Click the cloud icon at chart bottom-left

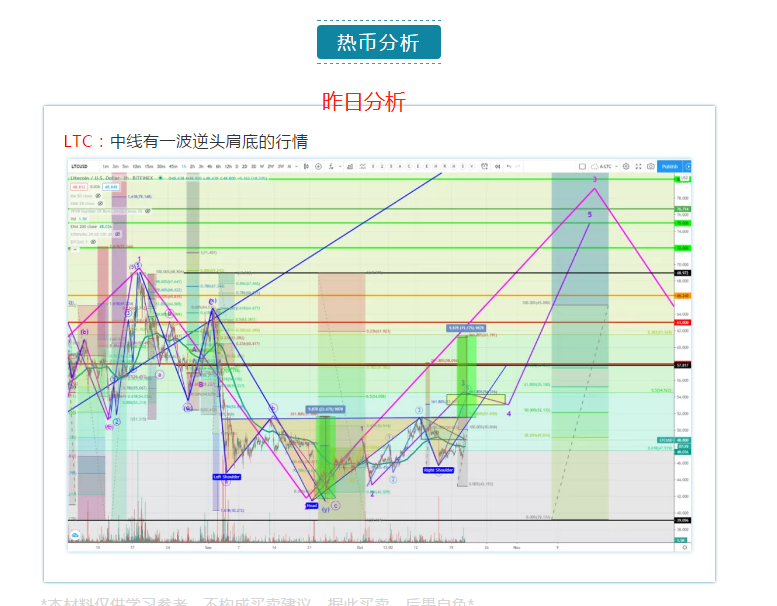(x=75, y=535)
